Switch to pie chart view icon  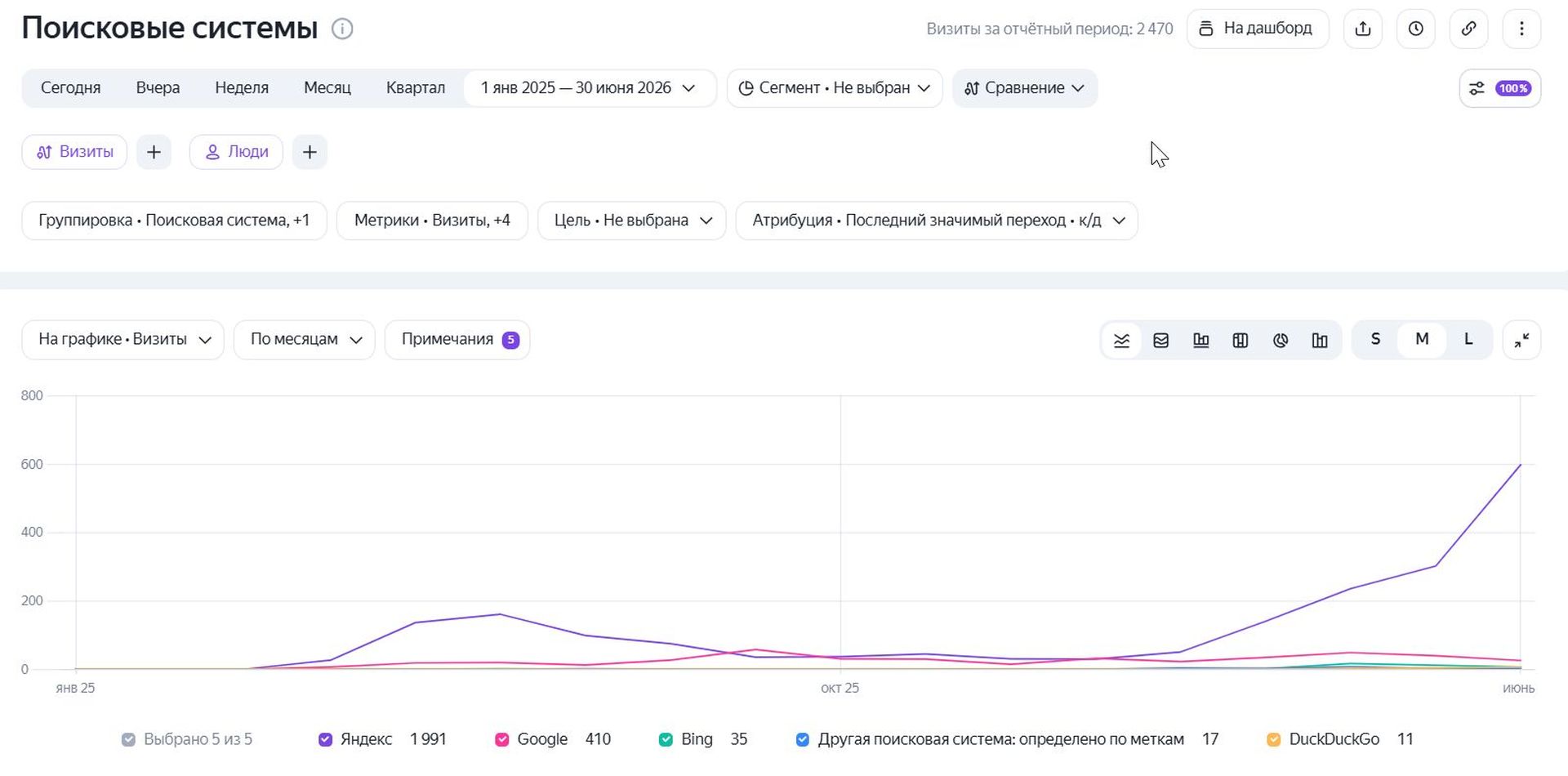click(x=1280, y=340)
